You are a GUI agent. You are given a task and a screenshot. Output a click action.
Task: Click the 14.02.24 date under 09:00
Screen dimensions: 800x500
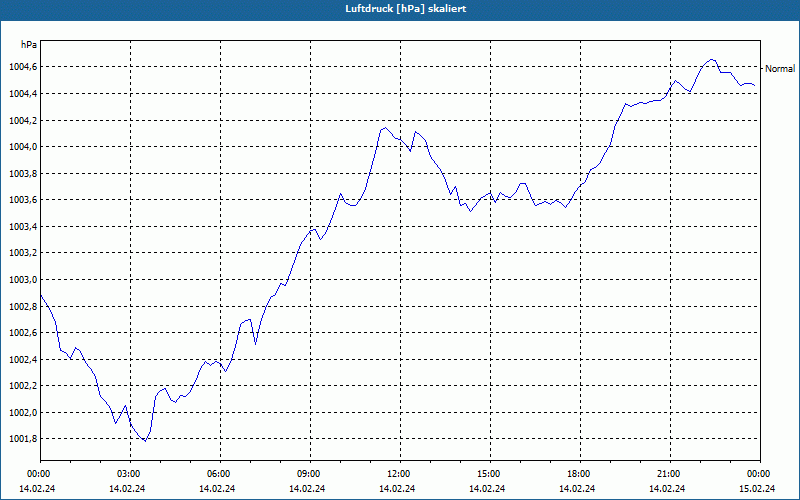point(307,489)
